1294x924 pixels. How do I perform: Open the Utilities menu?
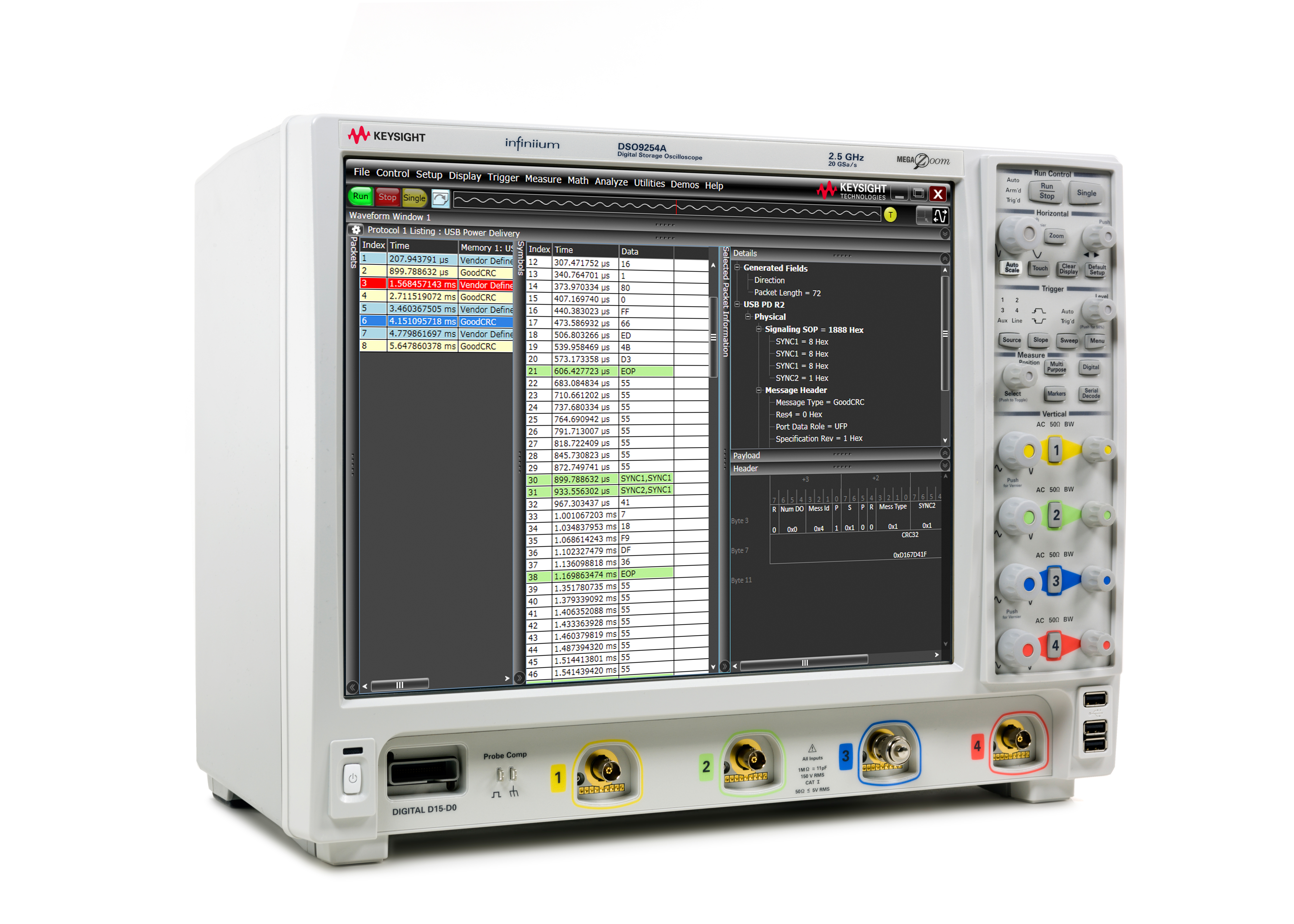point(649,183)
